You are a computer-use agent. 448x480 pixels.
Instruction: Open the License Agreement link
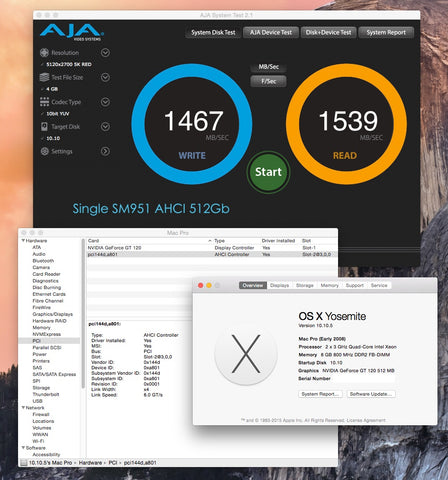(x=366, y=420)
